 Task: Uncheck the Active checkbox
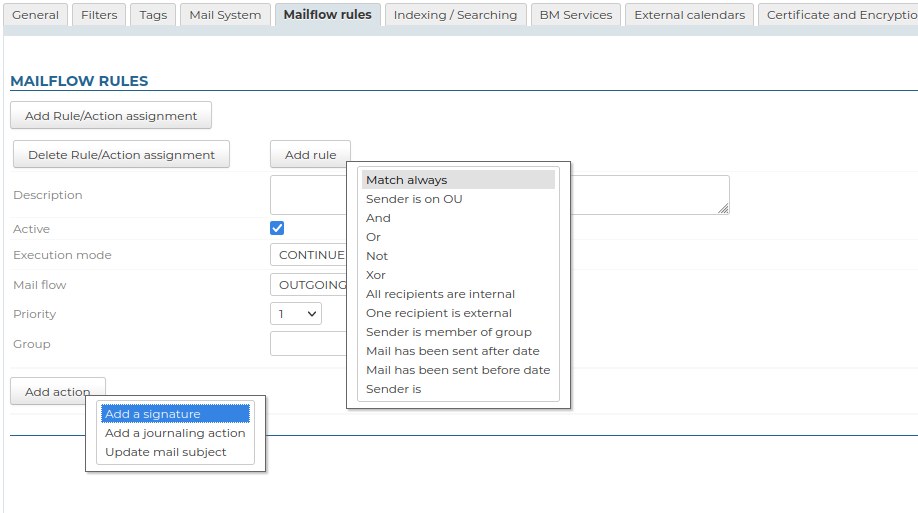click(277, 228)
